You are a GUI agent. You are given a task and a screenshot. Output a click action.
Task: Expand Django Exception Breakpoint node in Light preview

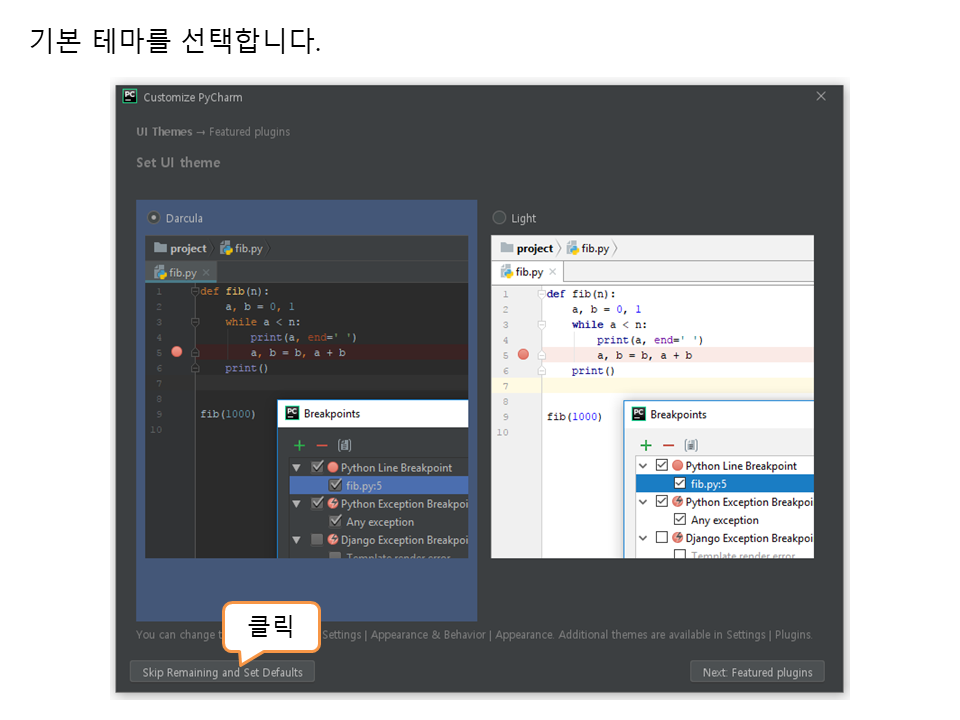coord(643,538)
